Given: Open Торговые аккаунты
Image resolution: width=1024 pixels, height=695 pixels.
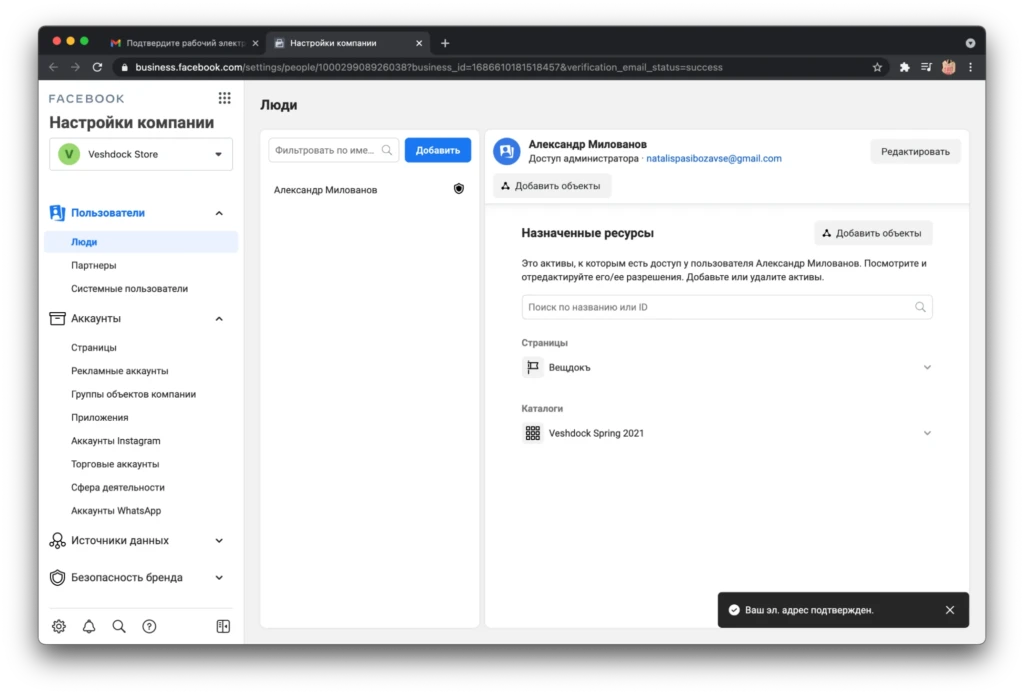Looking at the screenshot, I should point(115,464).
